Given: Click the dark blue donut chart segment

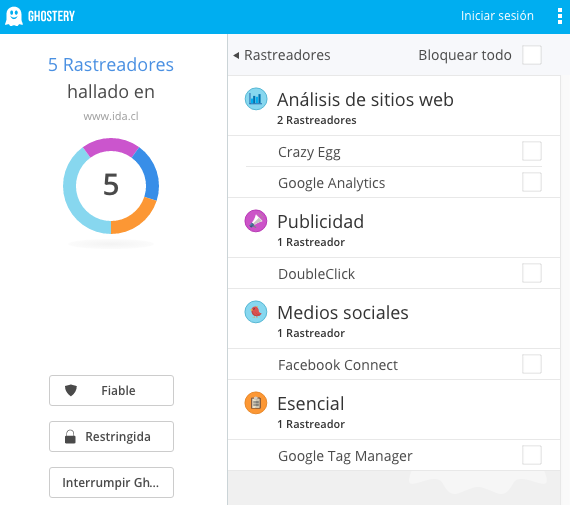Looking at the screenshot, I should click(x=149, y=174).
